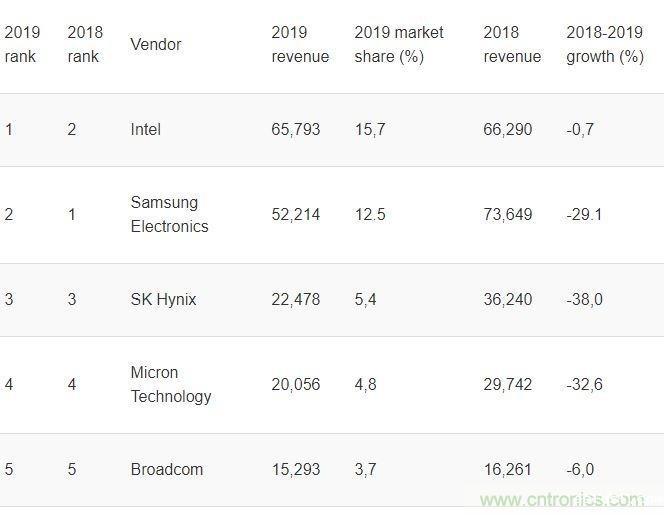Viewport: 664px width, 515px height.
Task: Click Samsung's 2018 revenue value 73,649
Action: tap(508, 215)
